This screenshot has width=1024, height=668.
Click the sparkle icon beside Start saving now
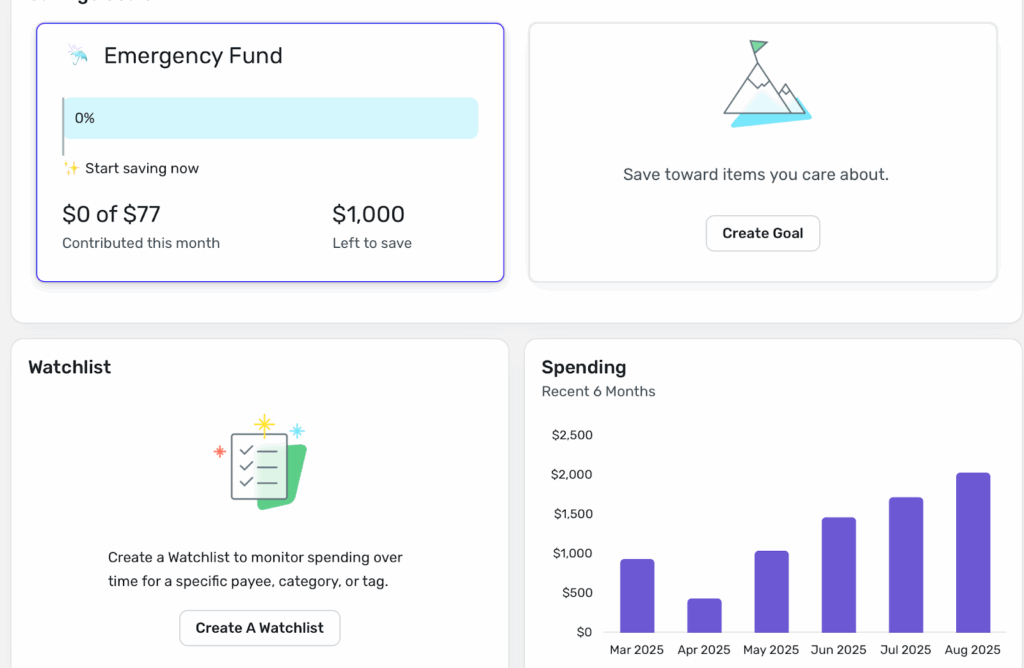coord(70,169)
